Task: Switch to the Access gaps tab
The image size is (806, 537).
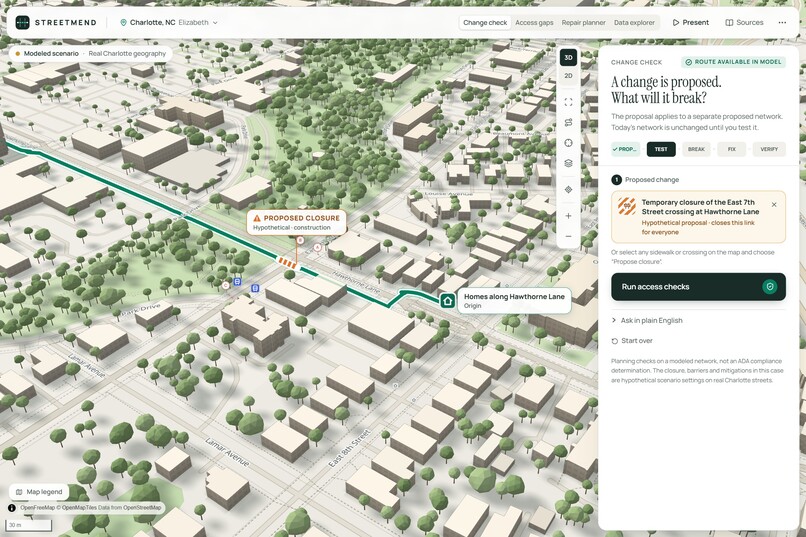Action: 534,23
